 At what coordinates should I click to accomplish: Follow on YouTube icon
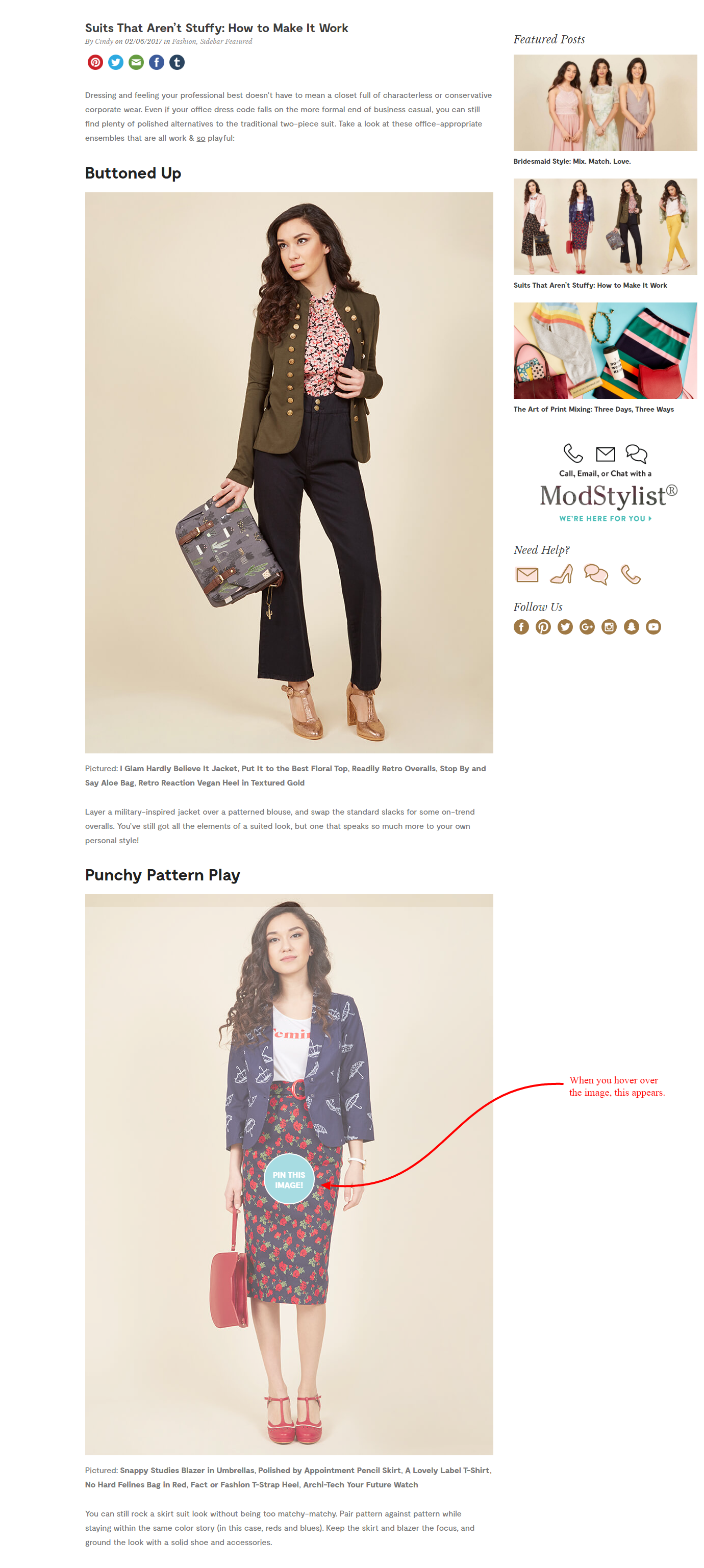(653, 626)
